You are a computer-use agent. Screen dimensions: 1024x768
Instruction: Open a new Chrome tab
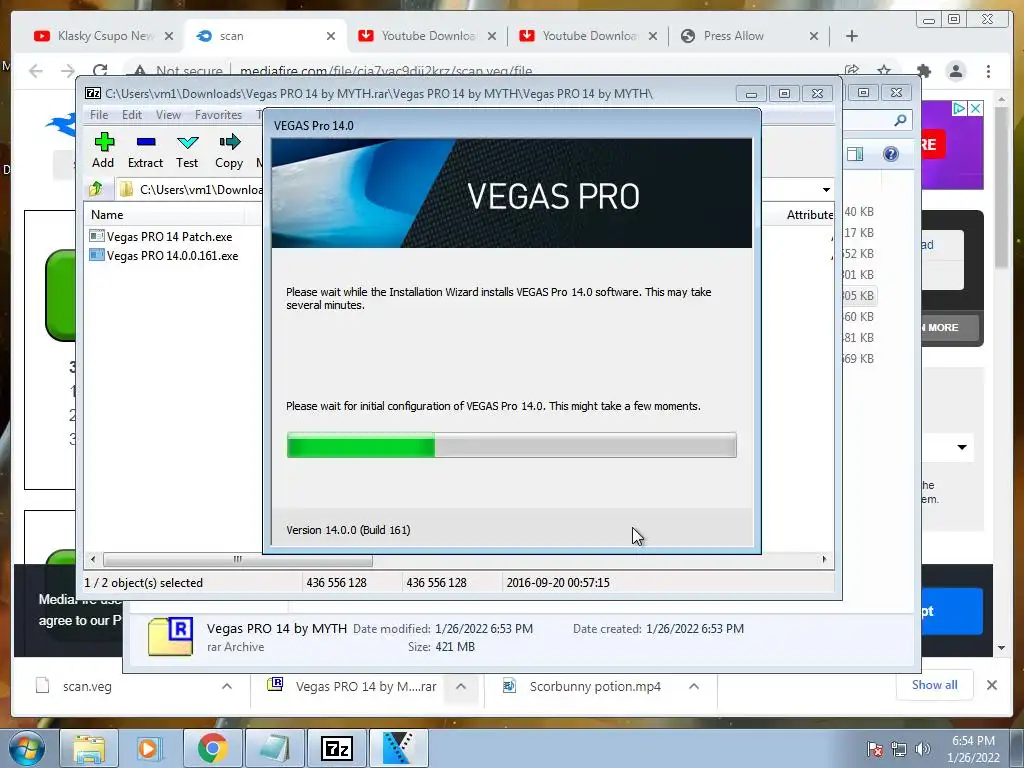click(852, 36)
